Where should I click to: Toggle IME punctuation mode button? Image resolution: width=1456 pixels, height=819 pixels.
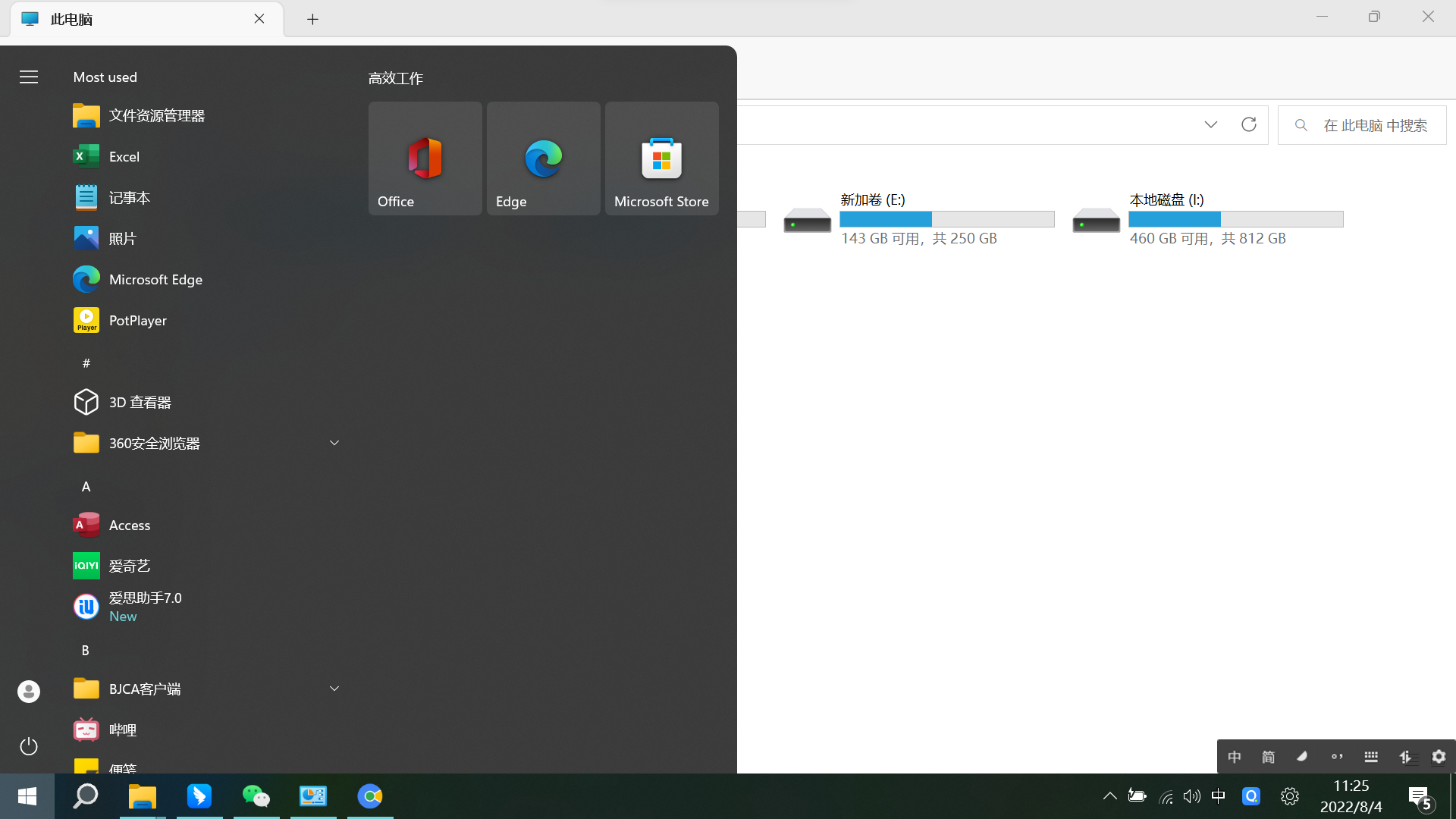coord(1337,757)
